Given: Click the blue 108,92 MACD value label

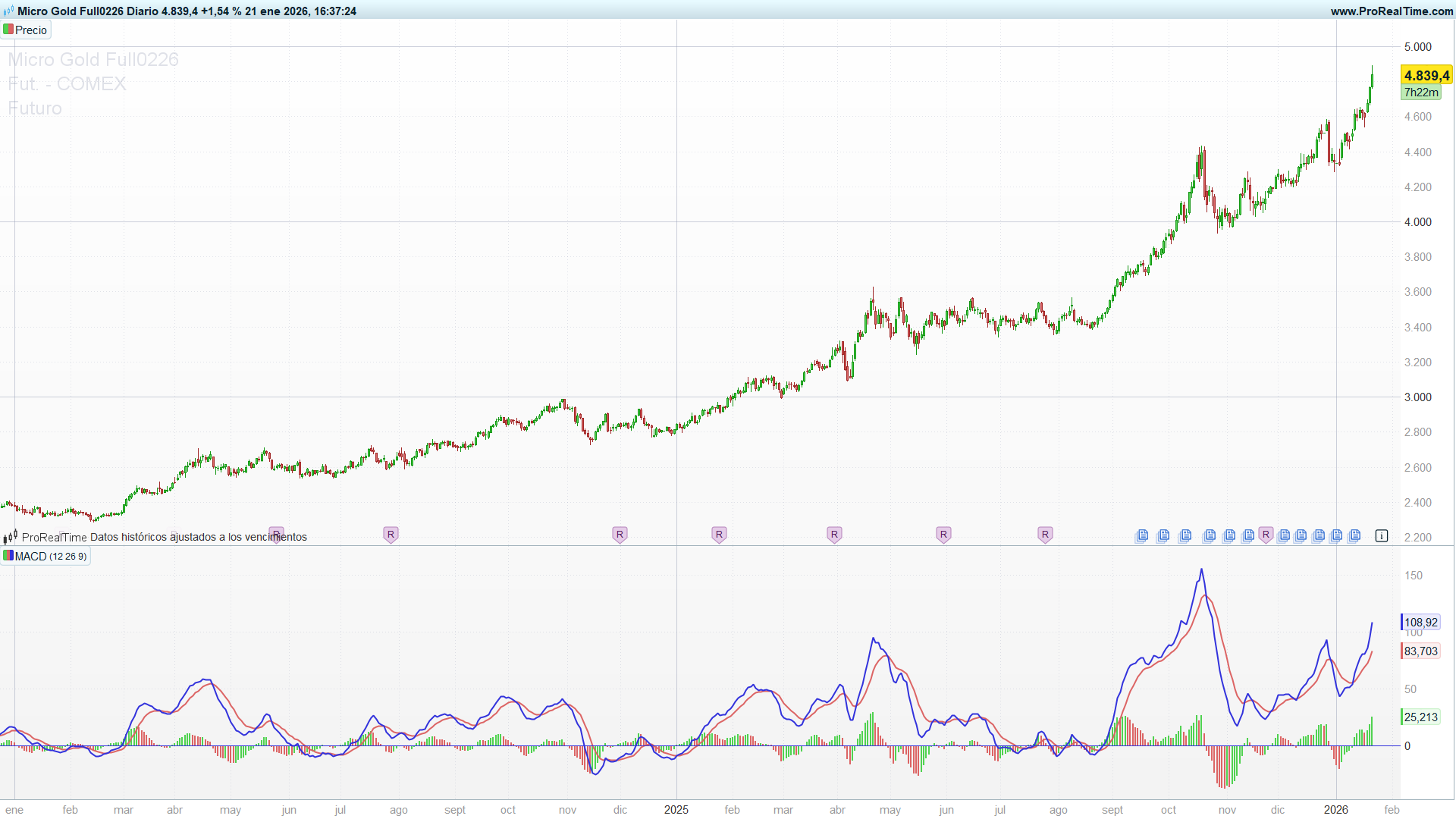Looking at the screenshot, I should (x=1420, y=623).
